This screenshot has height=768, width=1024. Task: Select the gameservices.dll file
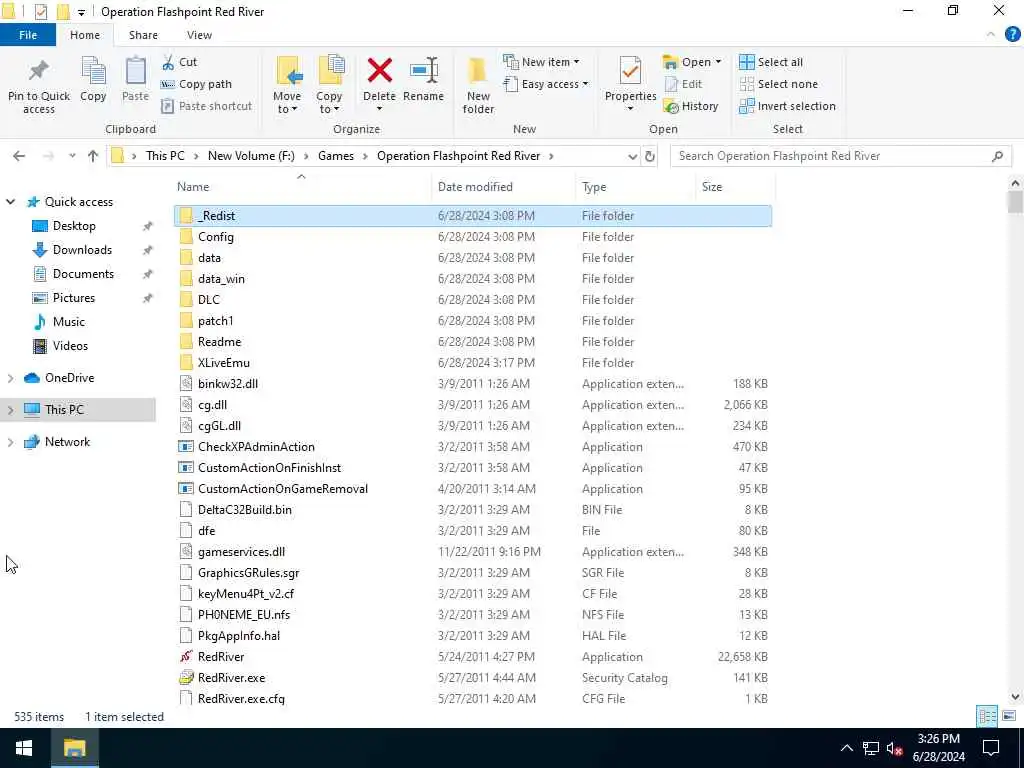click(x=473, y=552)
